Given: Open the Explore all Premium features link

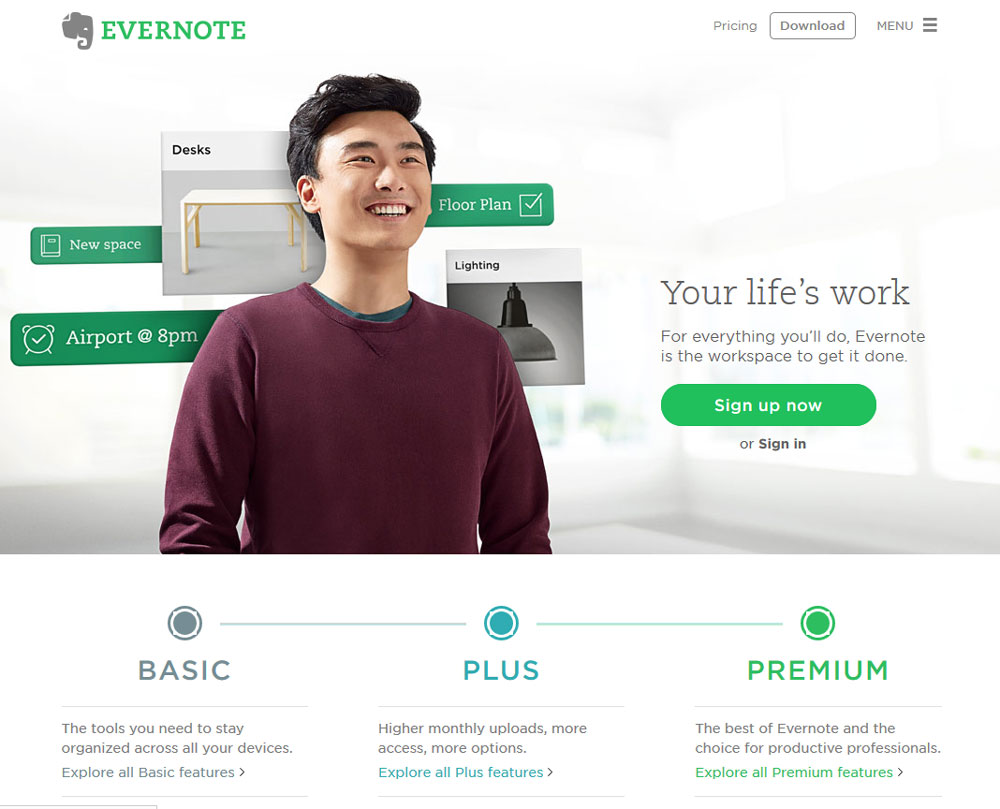Looking at the screenshot, I should [794, 772].
